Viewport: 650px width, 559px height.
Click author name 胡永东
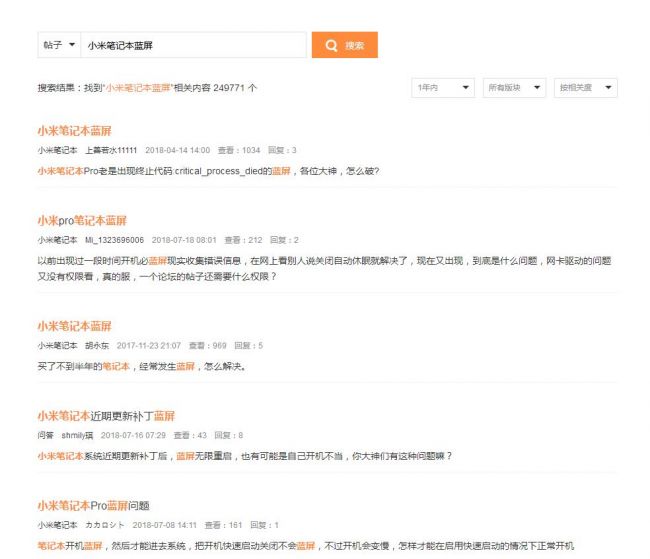(97, 345)
